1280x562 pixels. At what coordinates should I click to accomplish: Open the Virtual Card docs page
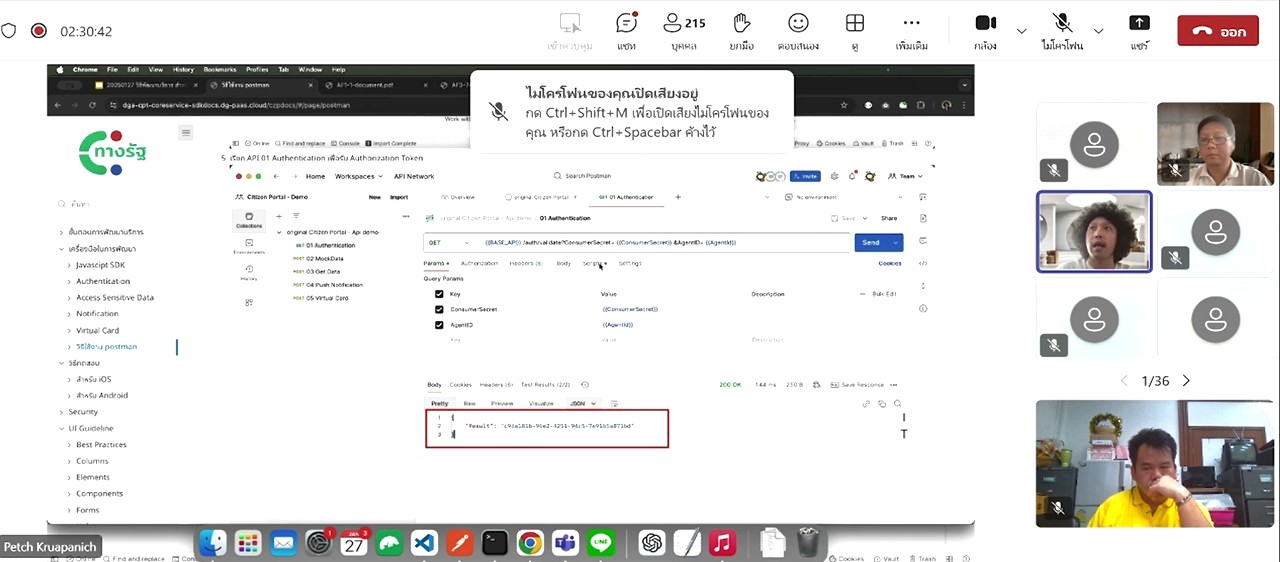tap(97, 330)
